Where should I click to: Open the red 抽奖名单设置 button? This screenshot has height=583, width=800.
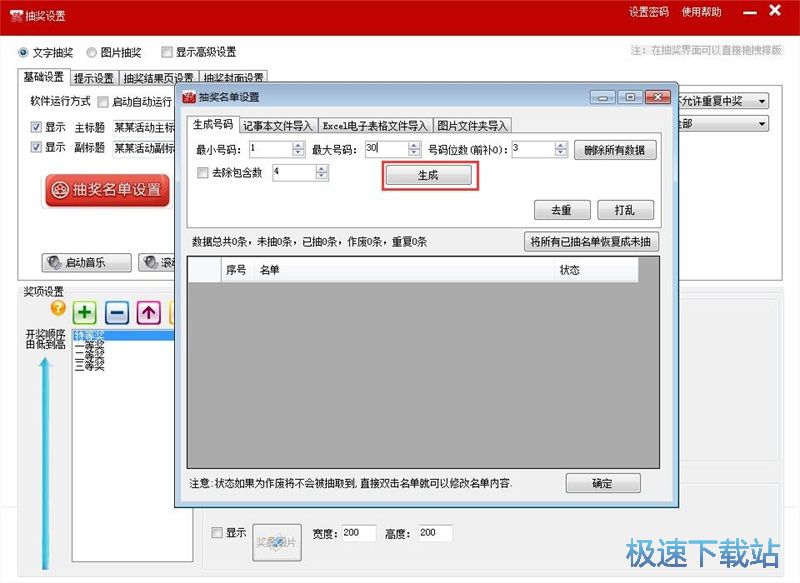[107, 190]
